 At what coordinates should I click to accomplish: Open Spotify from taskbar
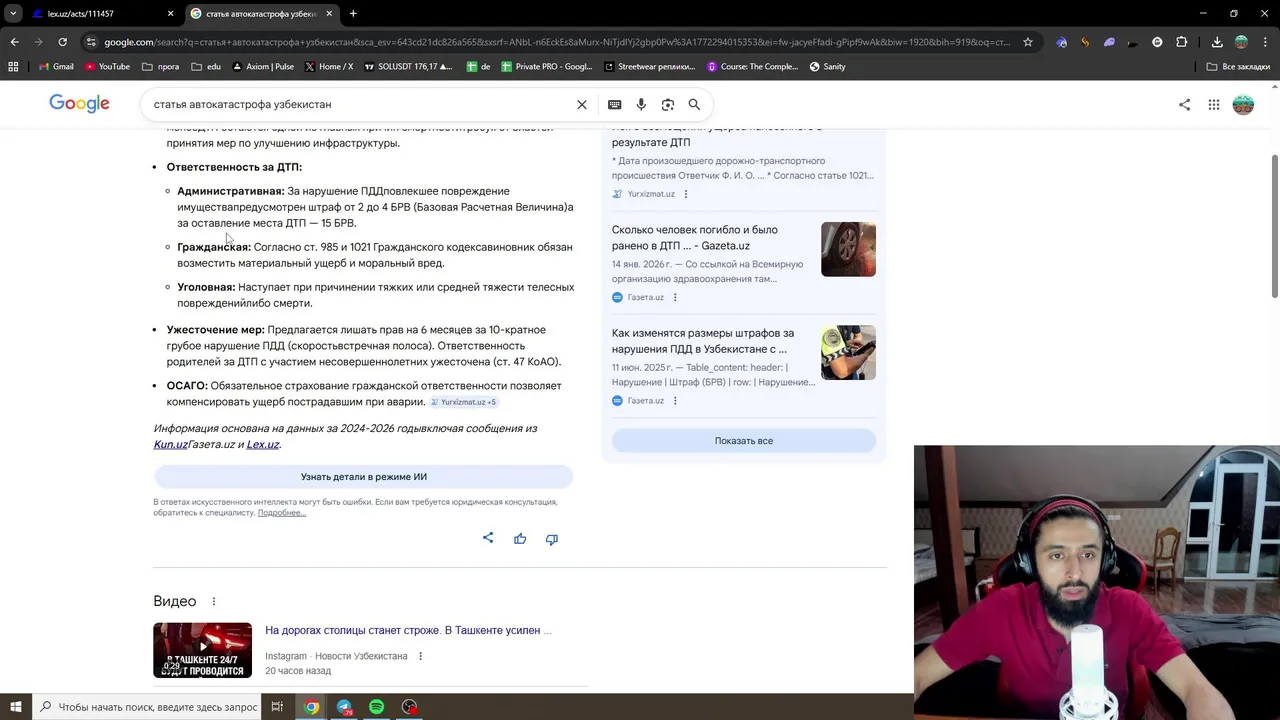[x=376, y=707]
